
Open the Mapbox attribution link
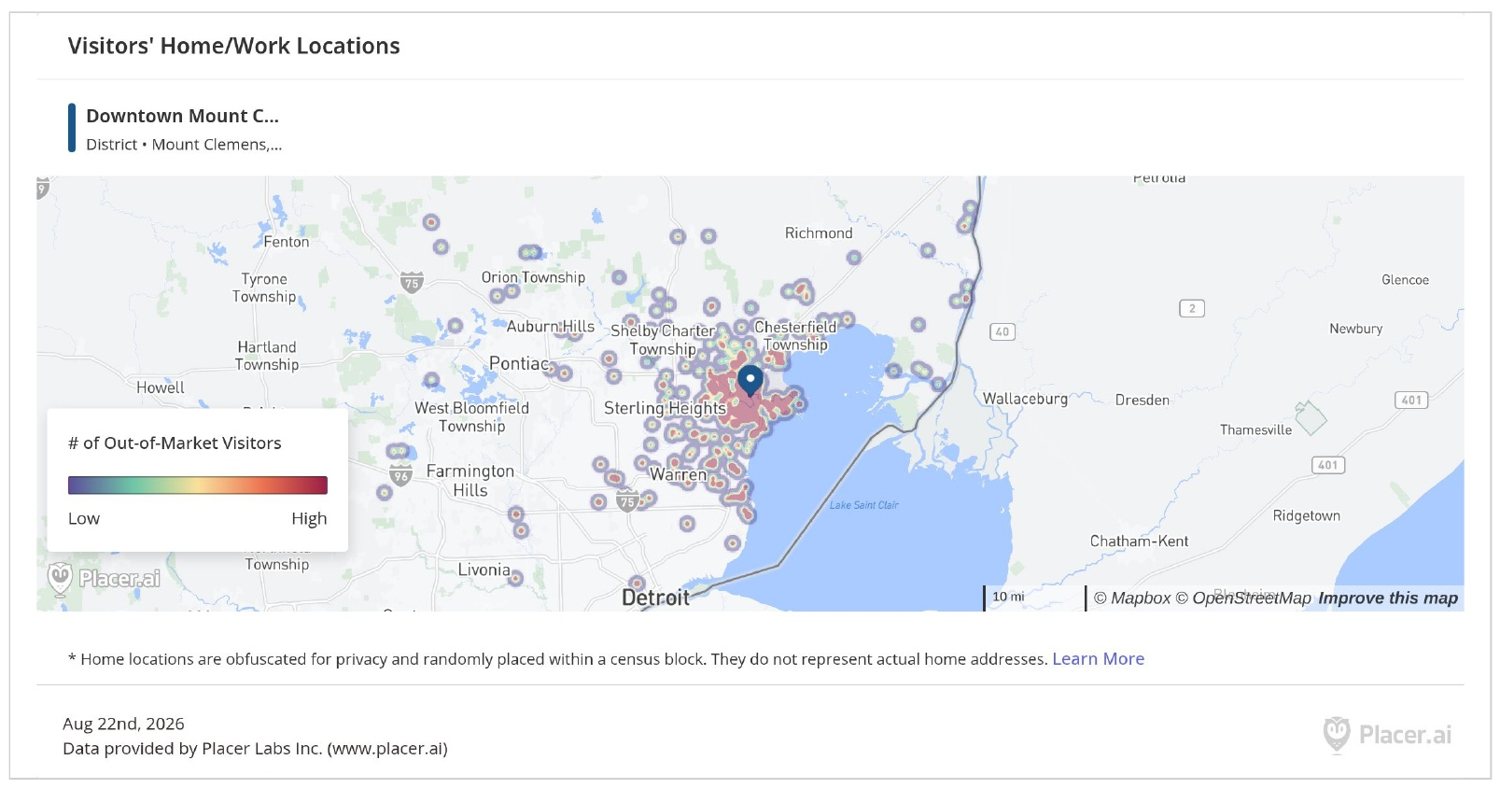pos(1132,598)
